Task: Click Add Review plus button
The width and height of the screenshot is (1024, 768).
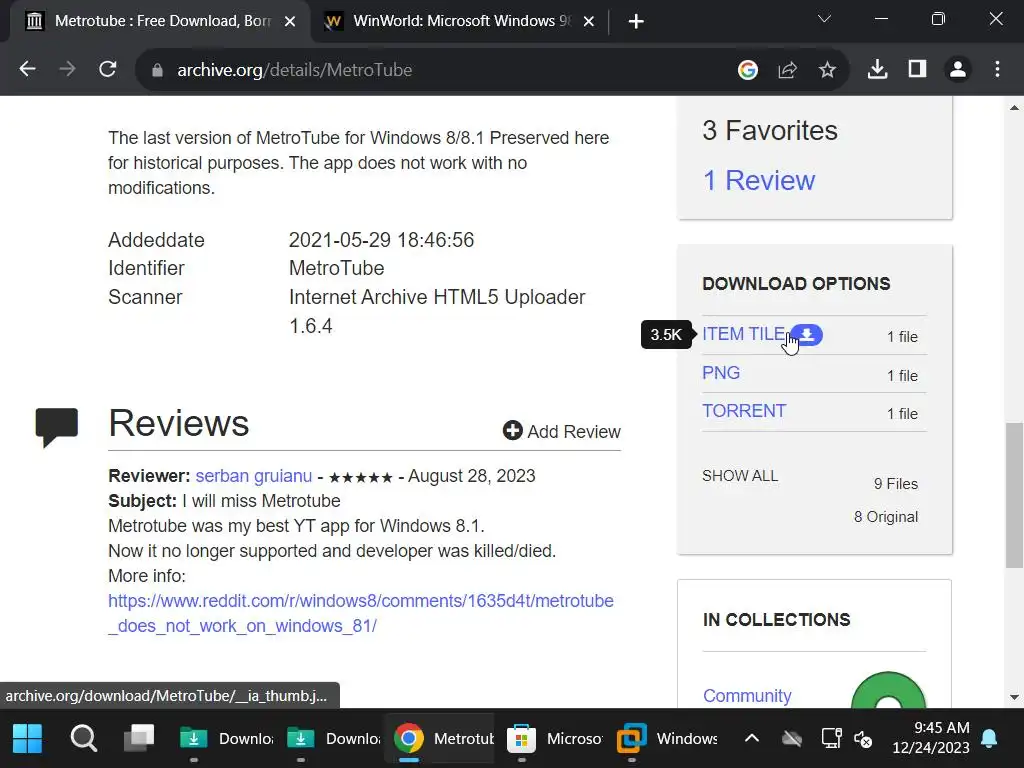Action: click(x=562, y=431)
